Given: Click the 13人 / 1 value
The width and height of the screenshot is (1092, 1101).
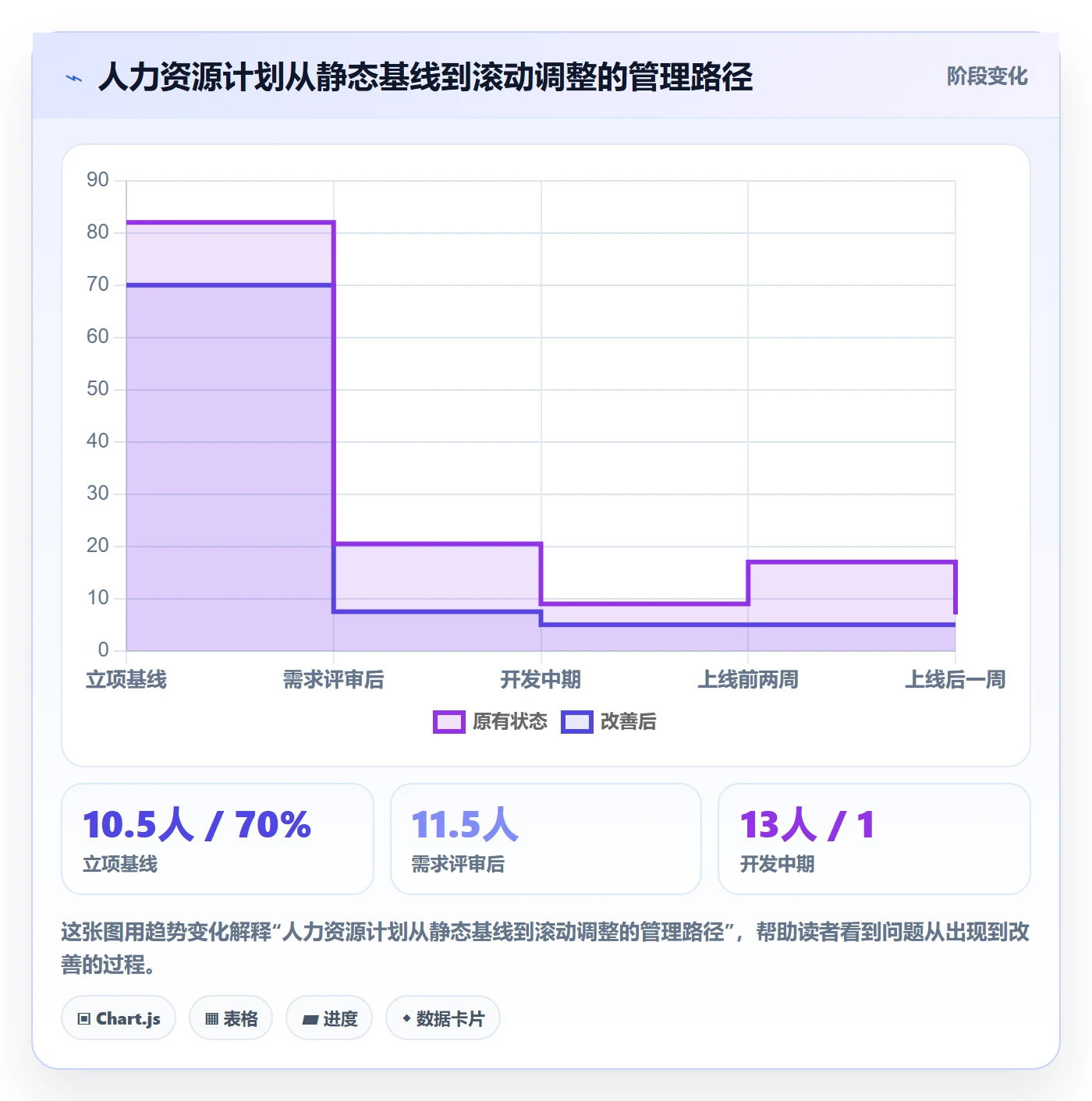Looking at the screenshot, I should coord(807,825).
